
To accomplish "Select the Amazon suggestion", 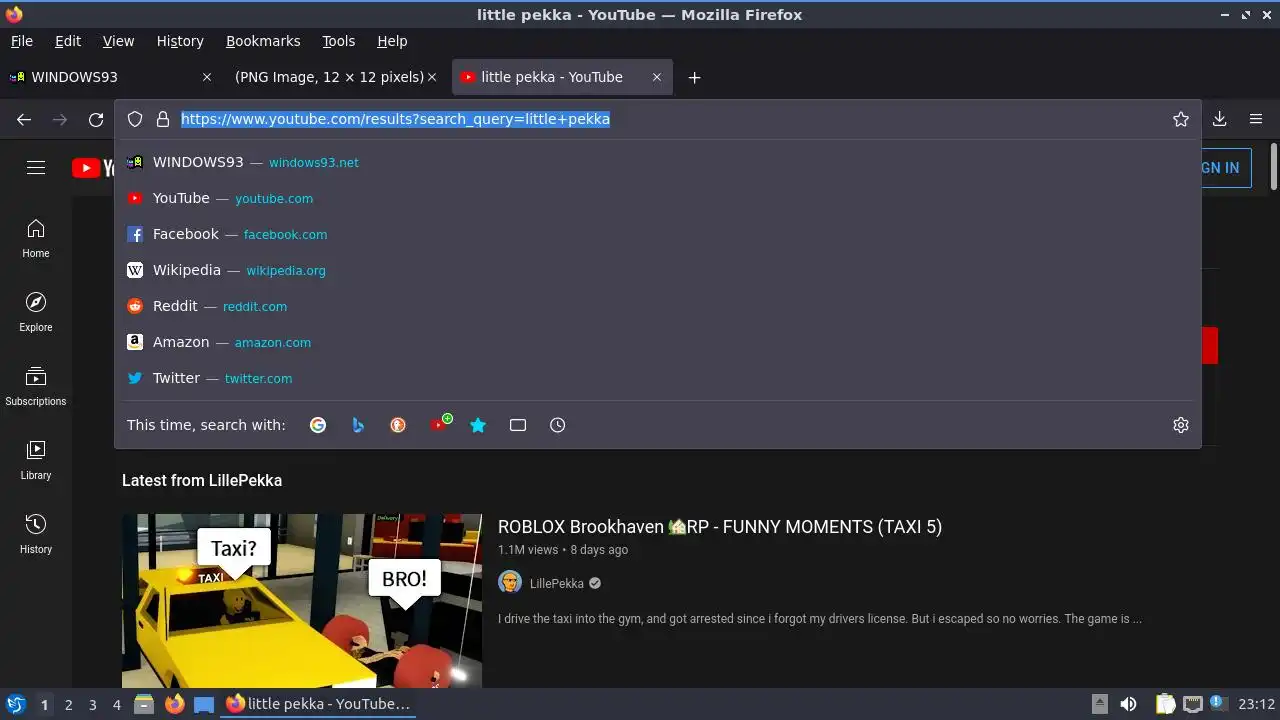I will [658, 342].
